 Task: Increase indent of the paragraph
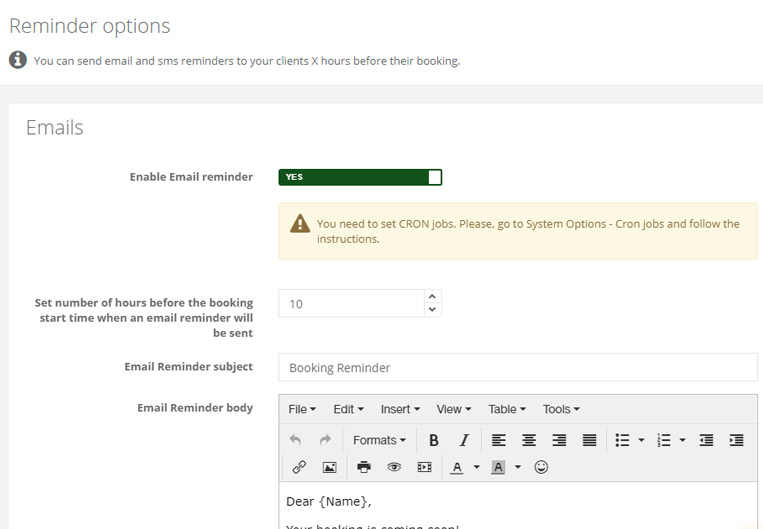click(x=736, y=440)
